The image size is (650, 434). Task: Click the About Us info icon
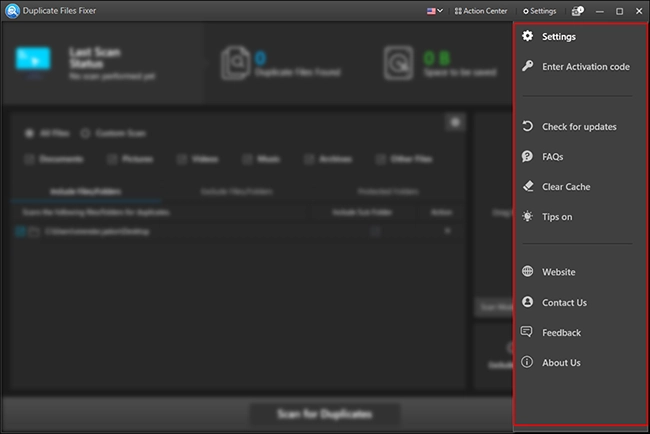point(527,362)
